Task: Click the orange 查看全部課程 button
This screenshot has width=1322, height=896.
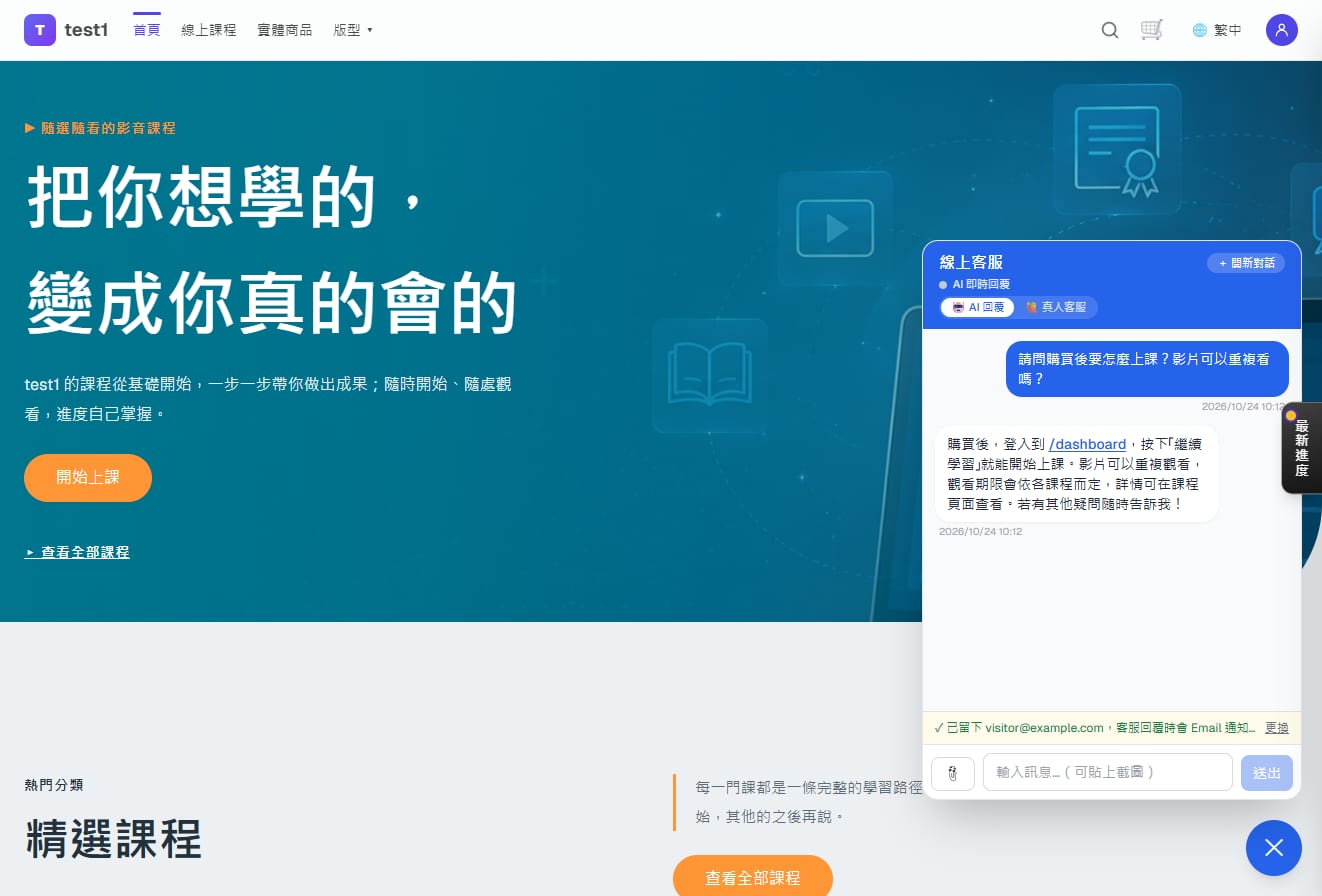Action: point(753,878)
